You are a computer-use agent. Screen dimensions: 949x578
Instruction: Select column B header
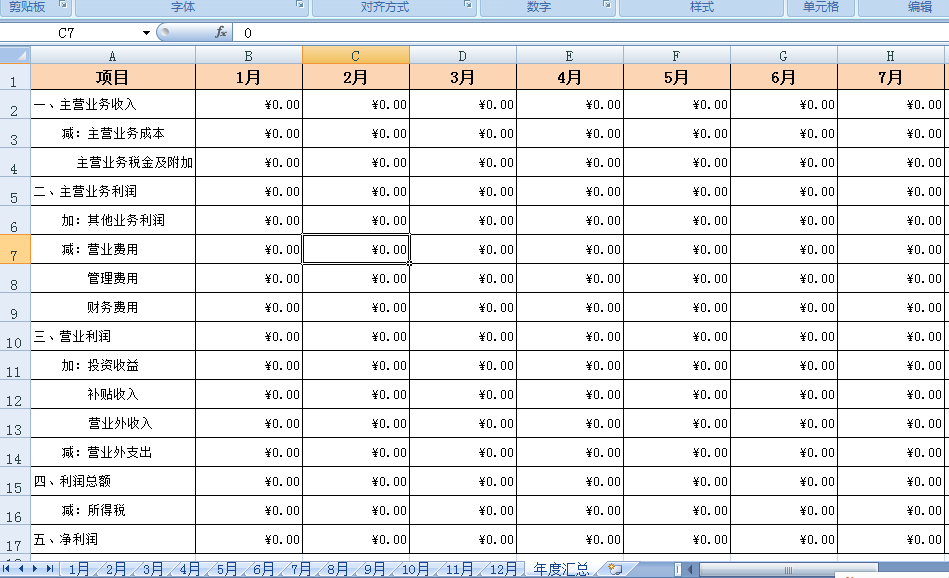tap(249, 56)
